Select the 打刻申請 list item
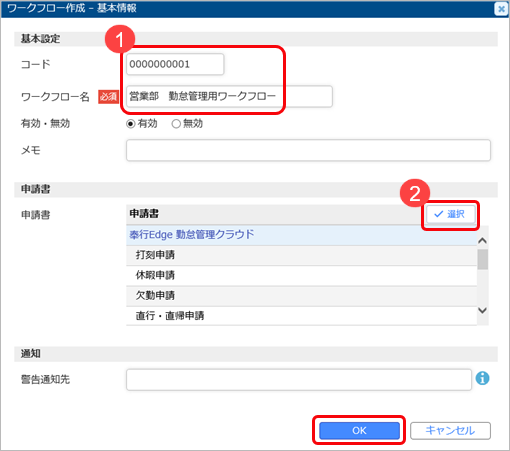The height and width of the screenshot is (451, 510). click(302, 255)
